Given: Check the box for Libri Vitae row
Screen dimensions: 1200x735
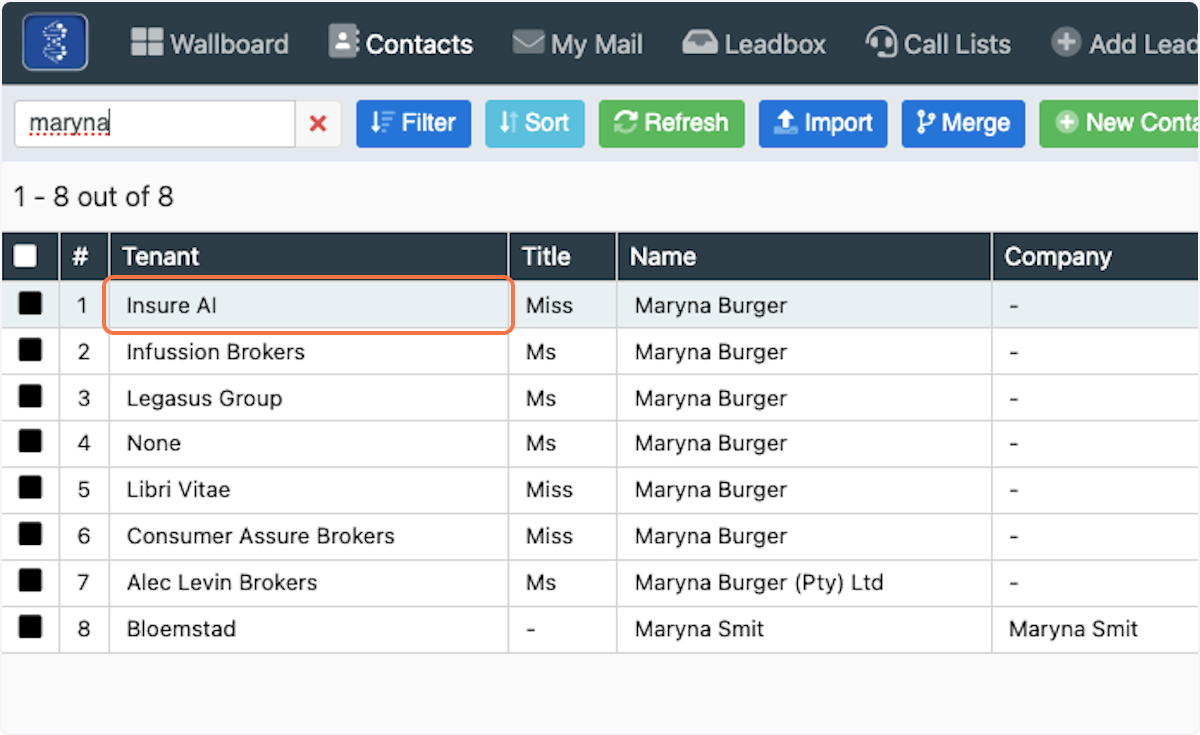Looking at the screenshot, I should (x=30, y=488).
